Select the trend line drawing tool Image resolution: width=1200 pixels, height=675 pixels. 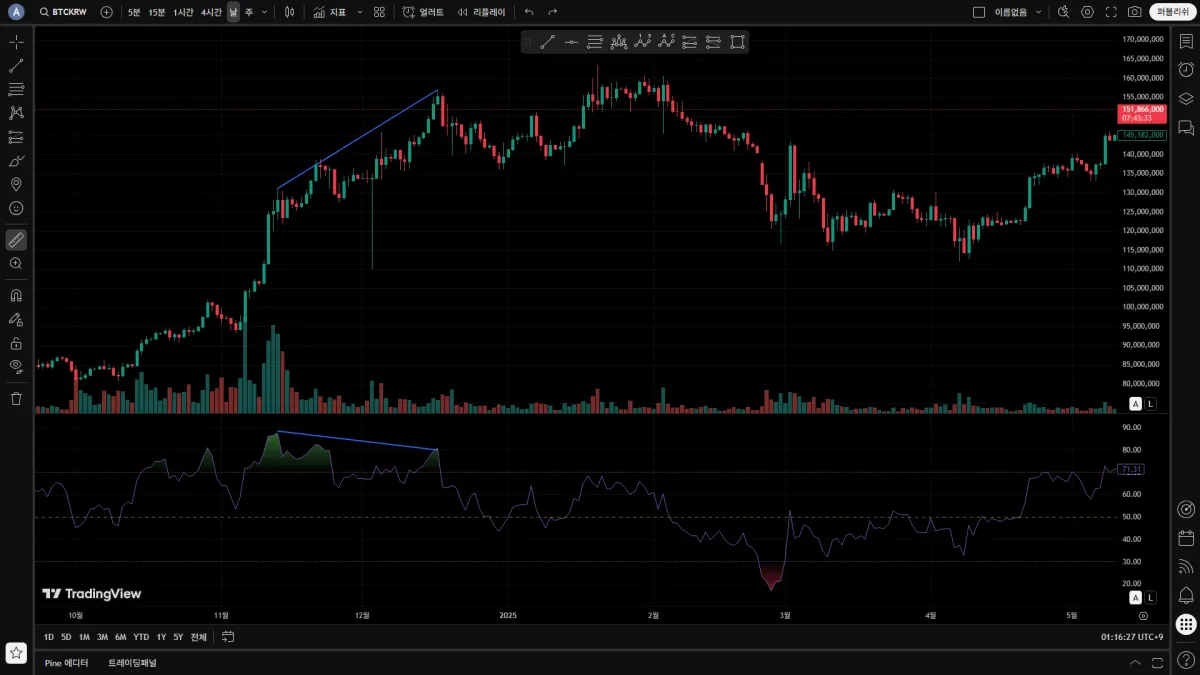16,65
